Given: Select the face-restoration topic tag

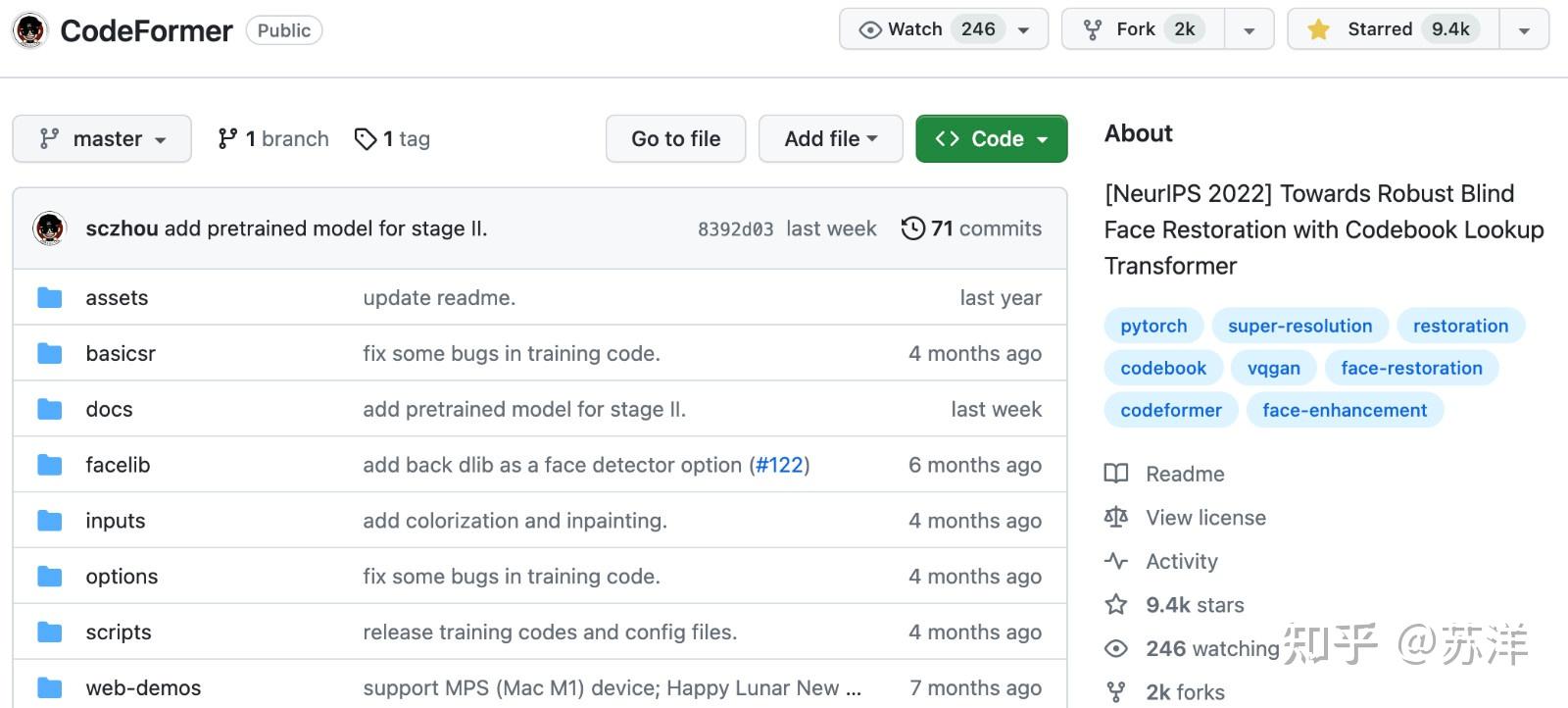Looking at the screenshot, I should pyautogui.click(x=1411, y=368).
